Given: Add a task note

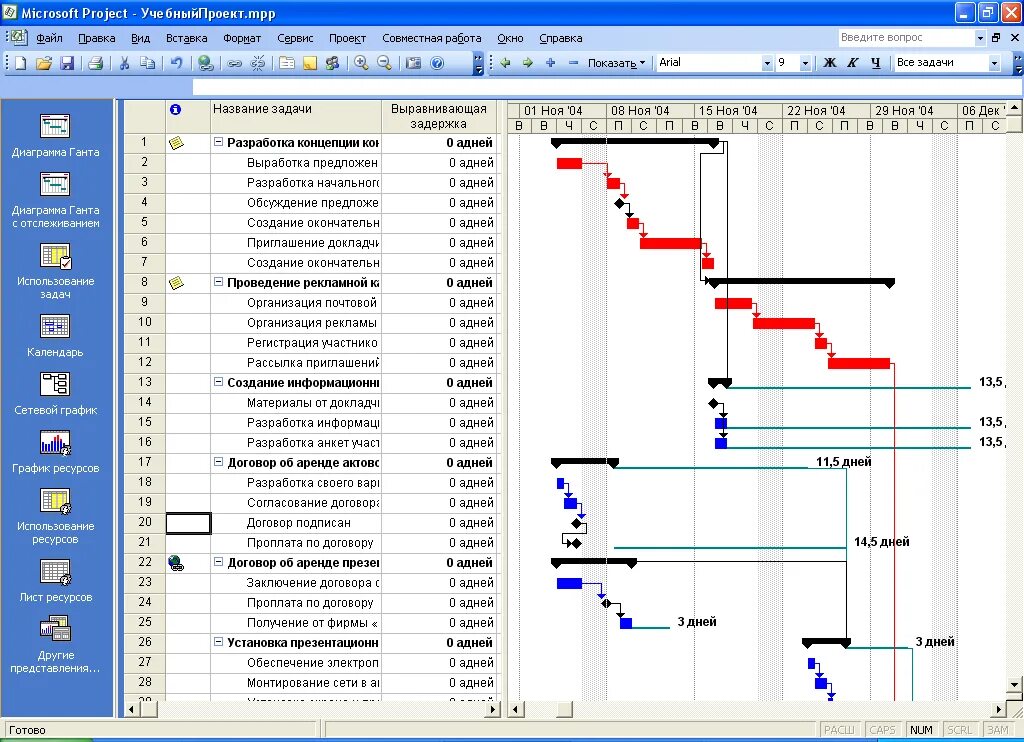Looking at the screenshot, I should click(x=310, y=63).
